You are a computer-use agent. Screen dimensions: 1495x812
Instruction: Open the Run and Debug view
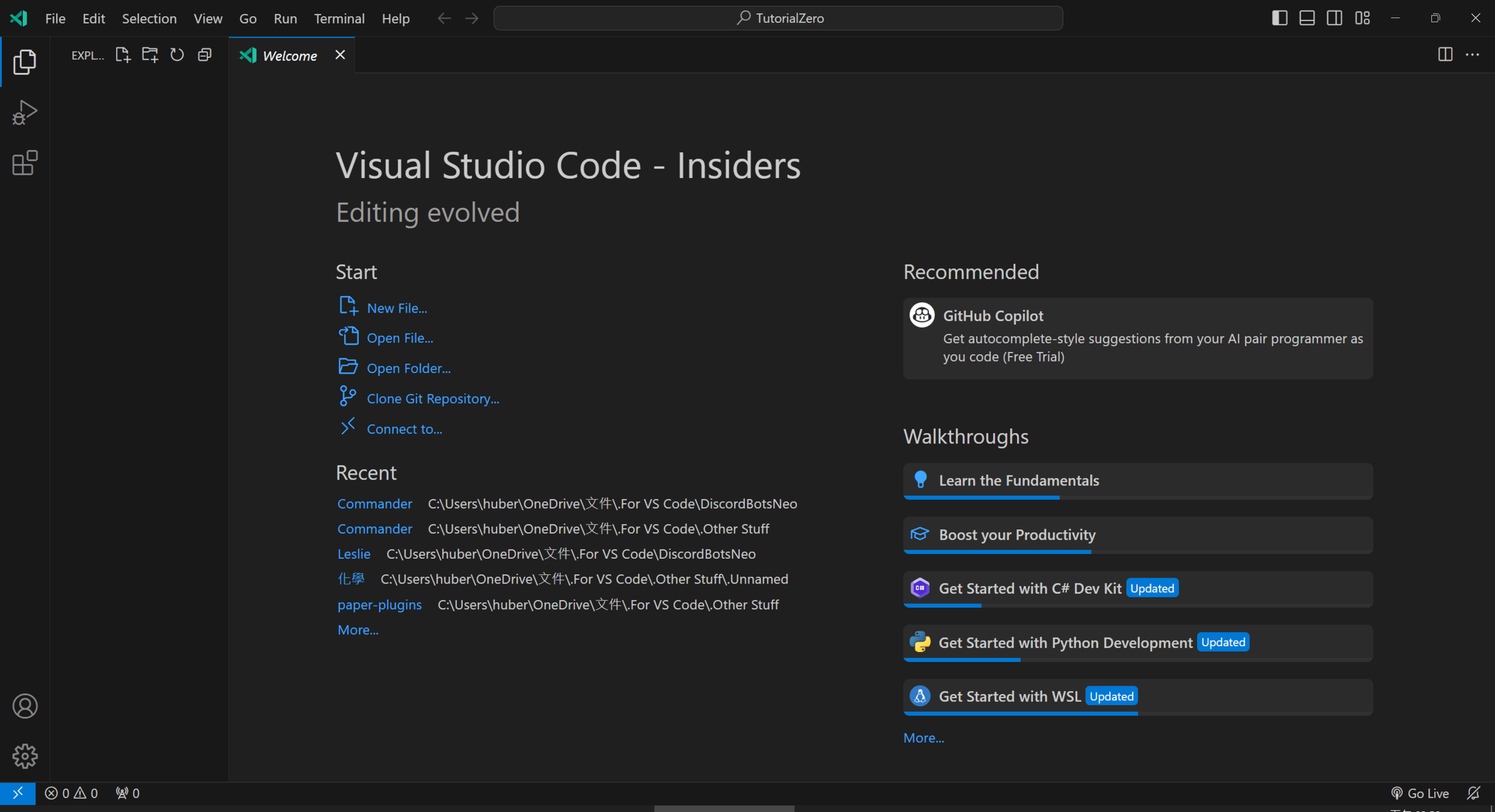pos(24,112)
